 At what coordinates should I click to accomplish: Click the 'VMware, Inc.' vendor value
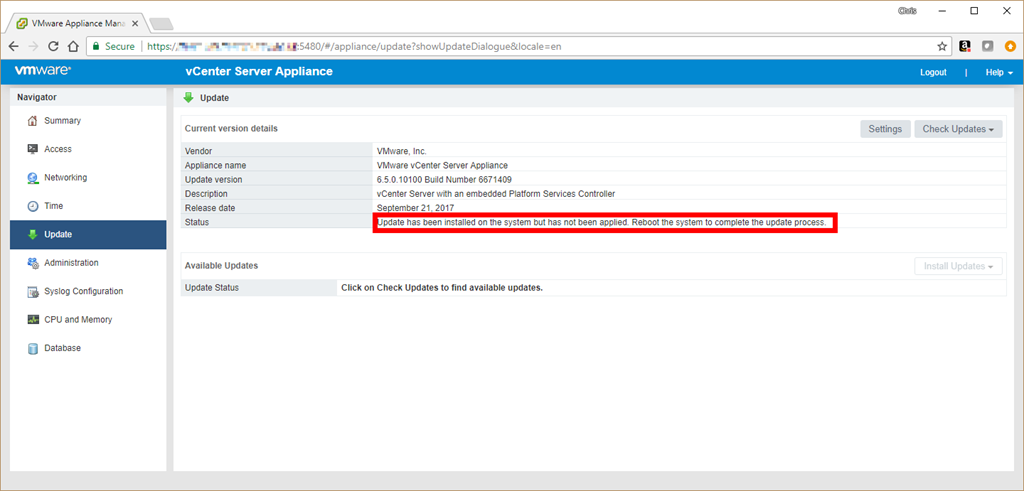click(402, 151)
